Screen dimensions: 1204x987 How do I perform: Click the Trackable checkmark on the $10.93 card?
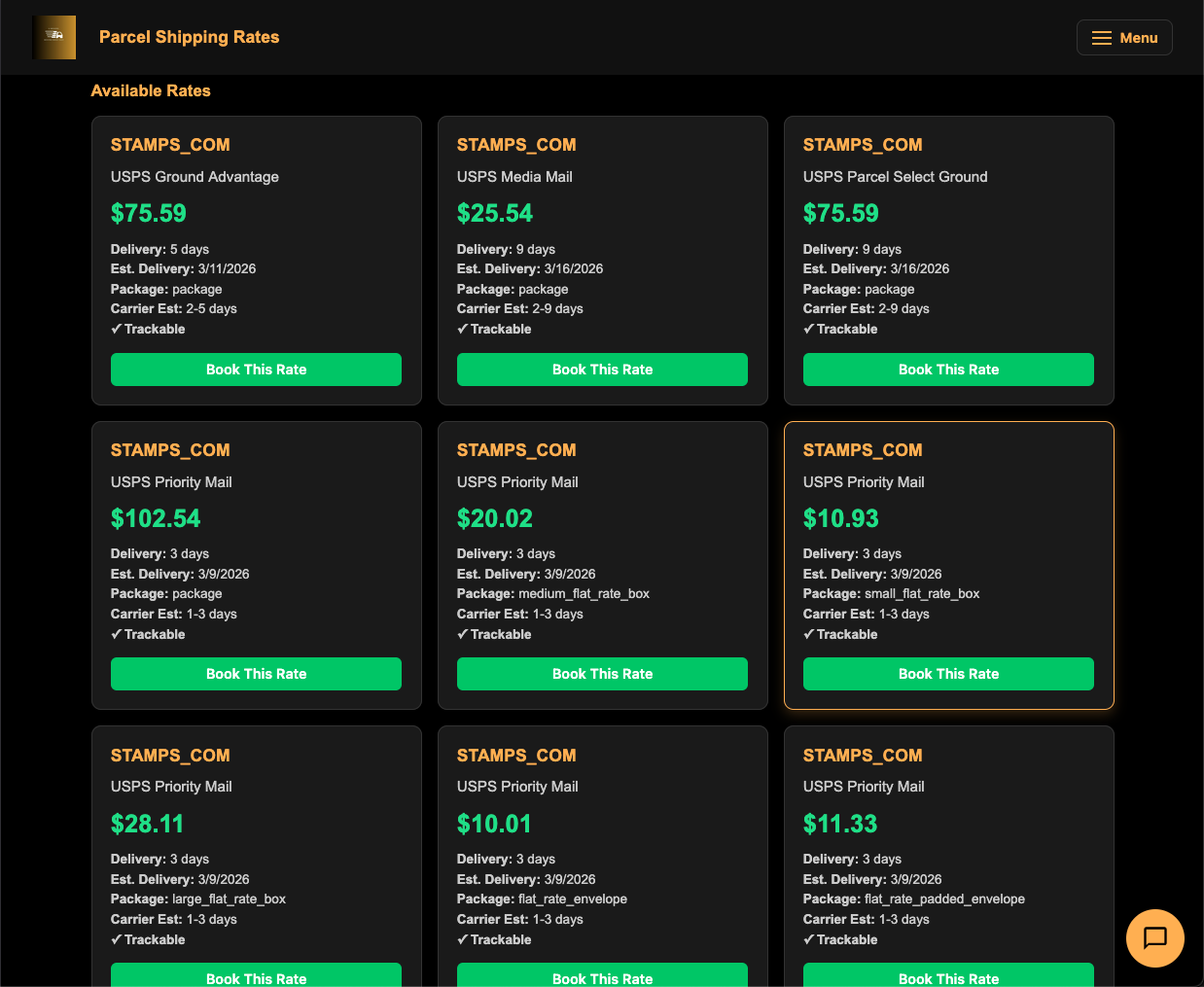[840, 634]
